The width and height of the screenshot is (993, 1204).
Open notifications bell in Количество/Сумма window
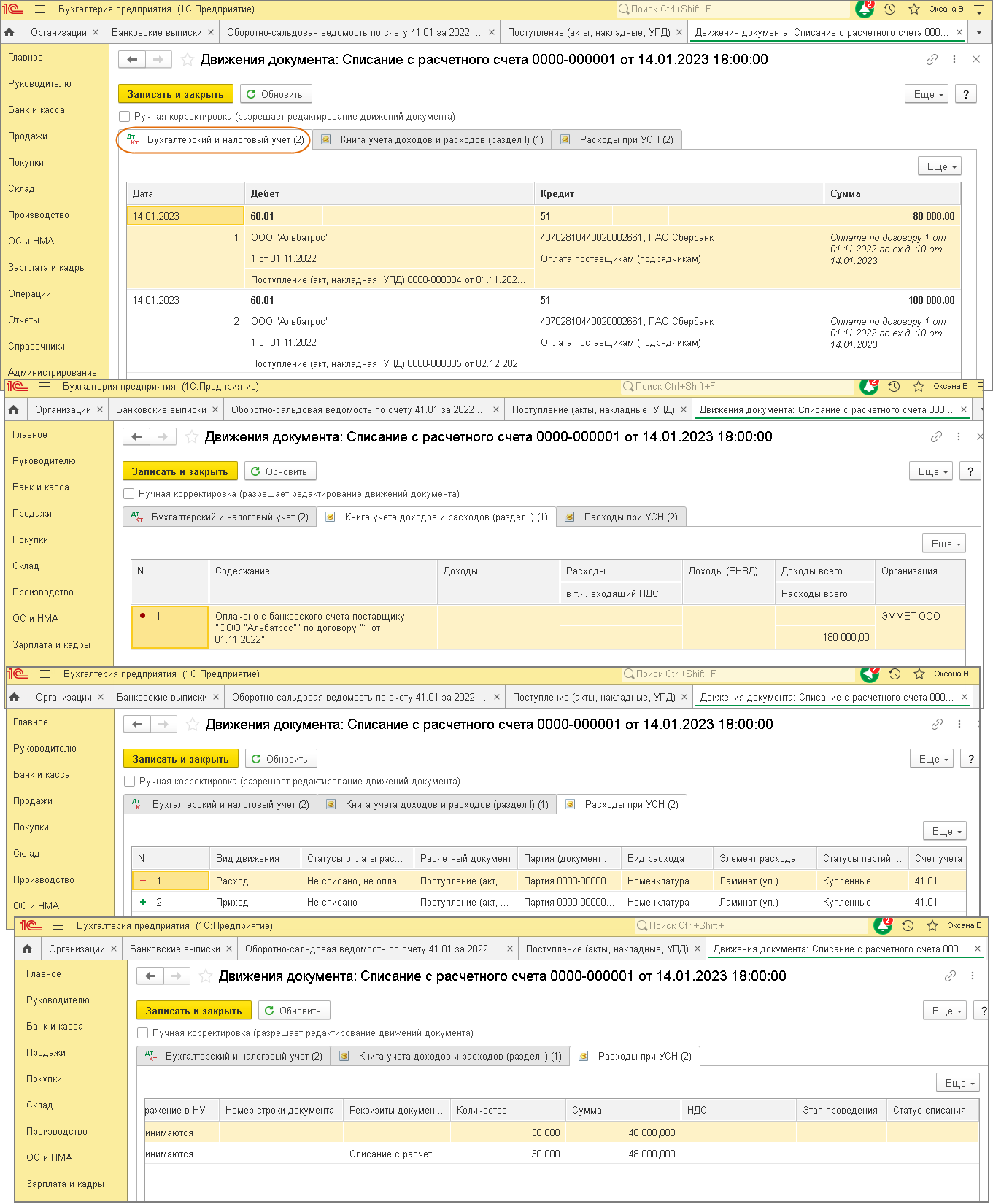pyautogui.click(x=883, y=926)
